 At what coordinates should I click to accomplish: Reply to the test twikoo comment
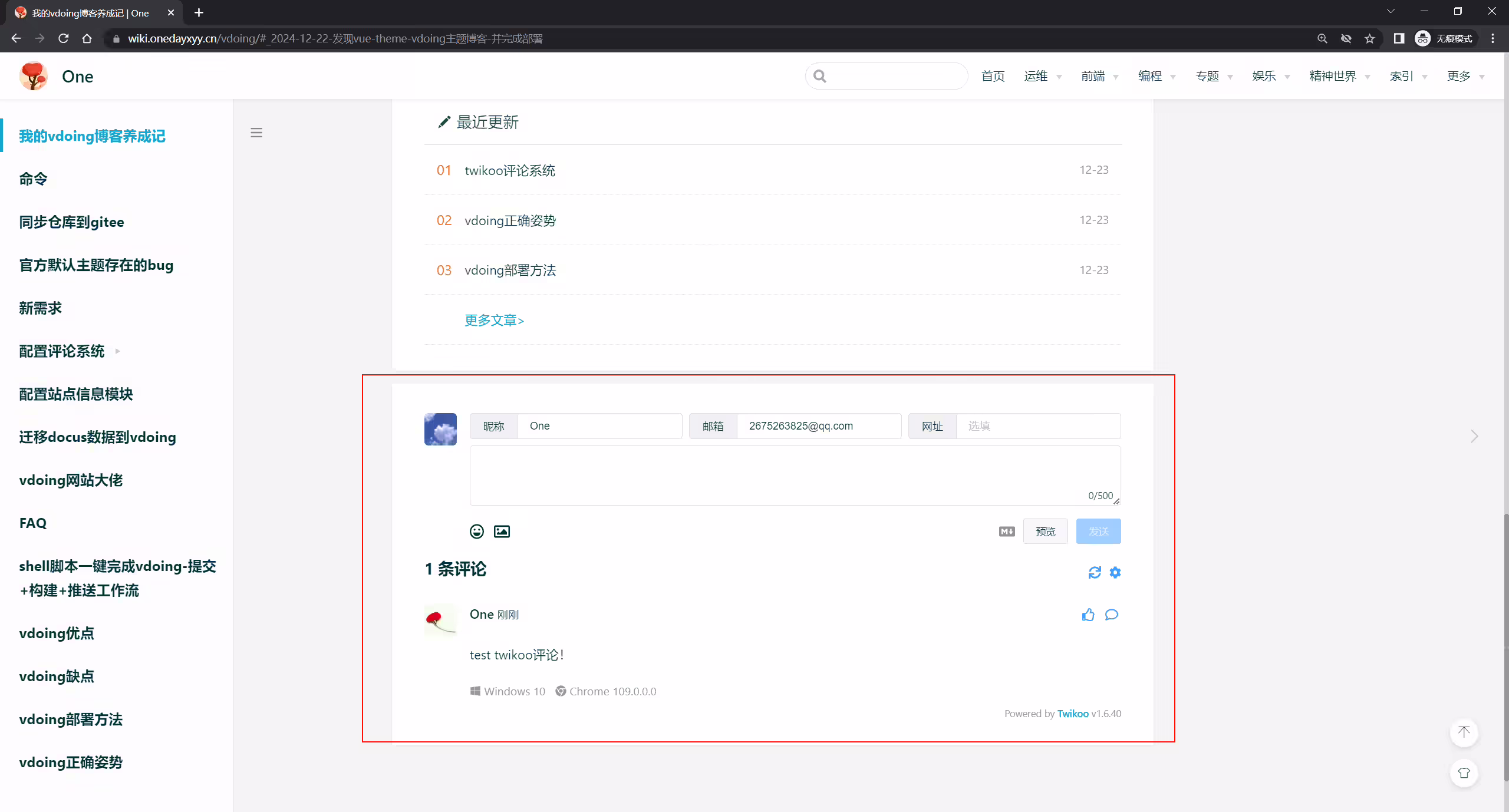[x=1112, y=615]
